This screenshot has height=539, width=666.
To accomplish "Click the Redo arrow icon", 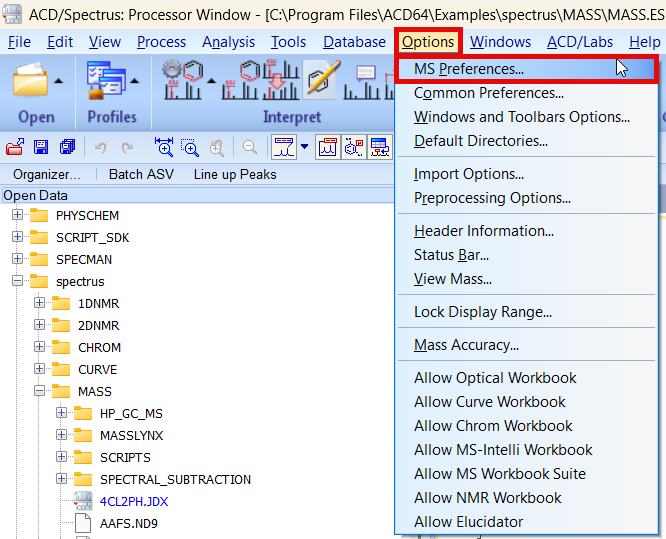I will click(127, 147).
